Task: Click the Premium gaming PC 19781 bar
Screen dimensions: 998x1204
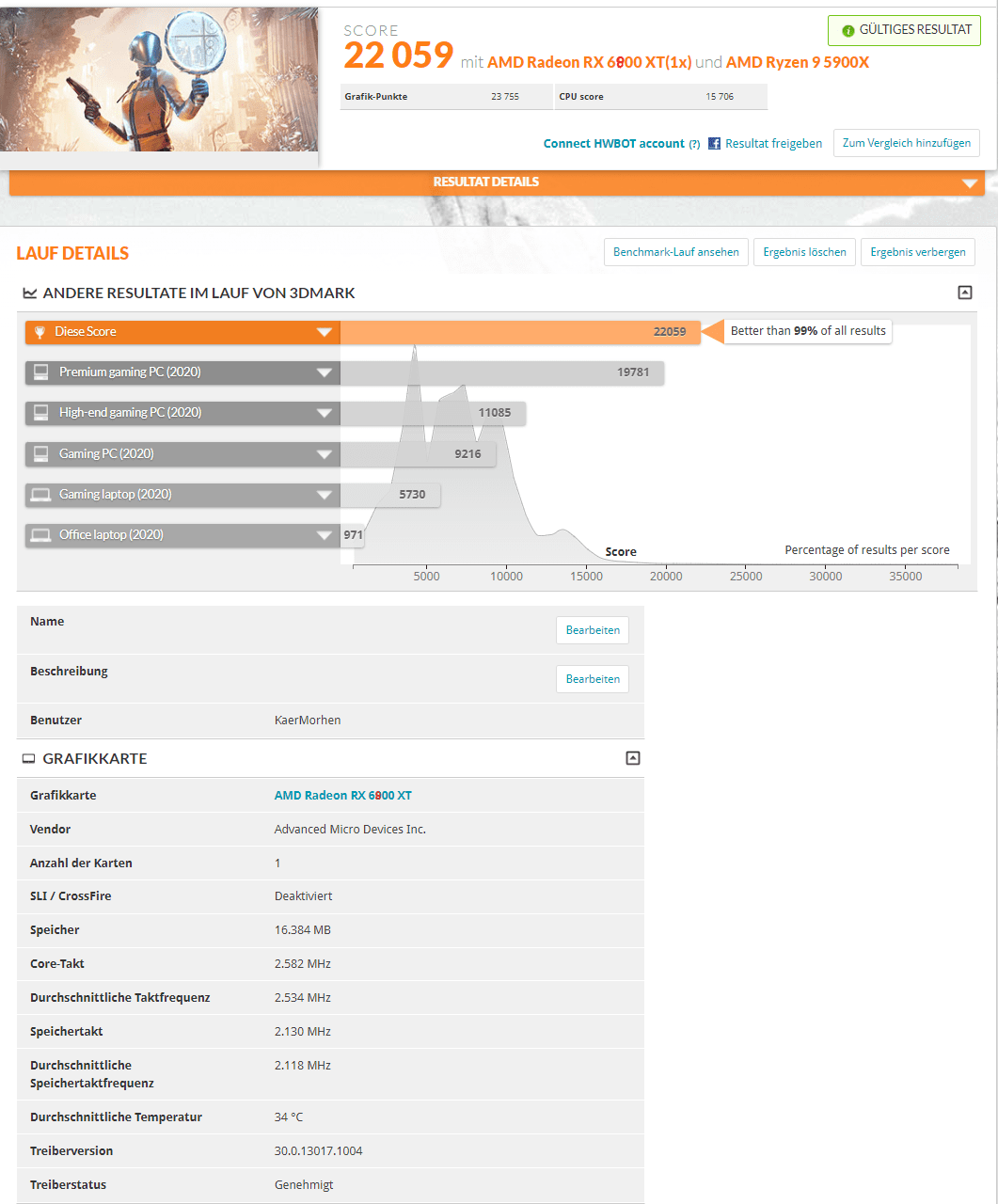Action: point(502,372)
